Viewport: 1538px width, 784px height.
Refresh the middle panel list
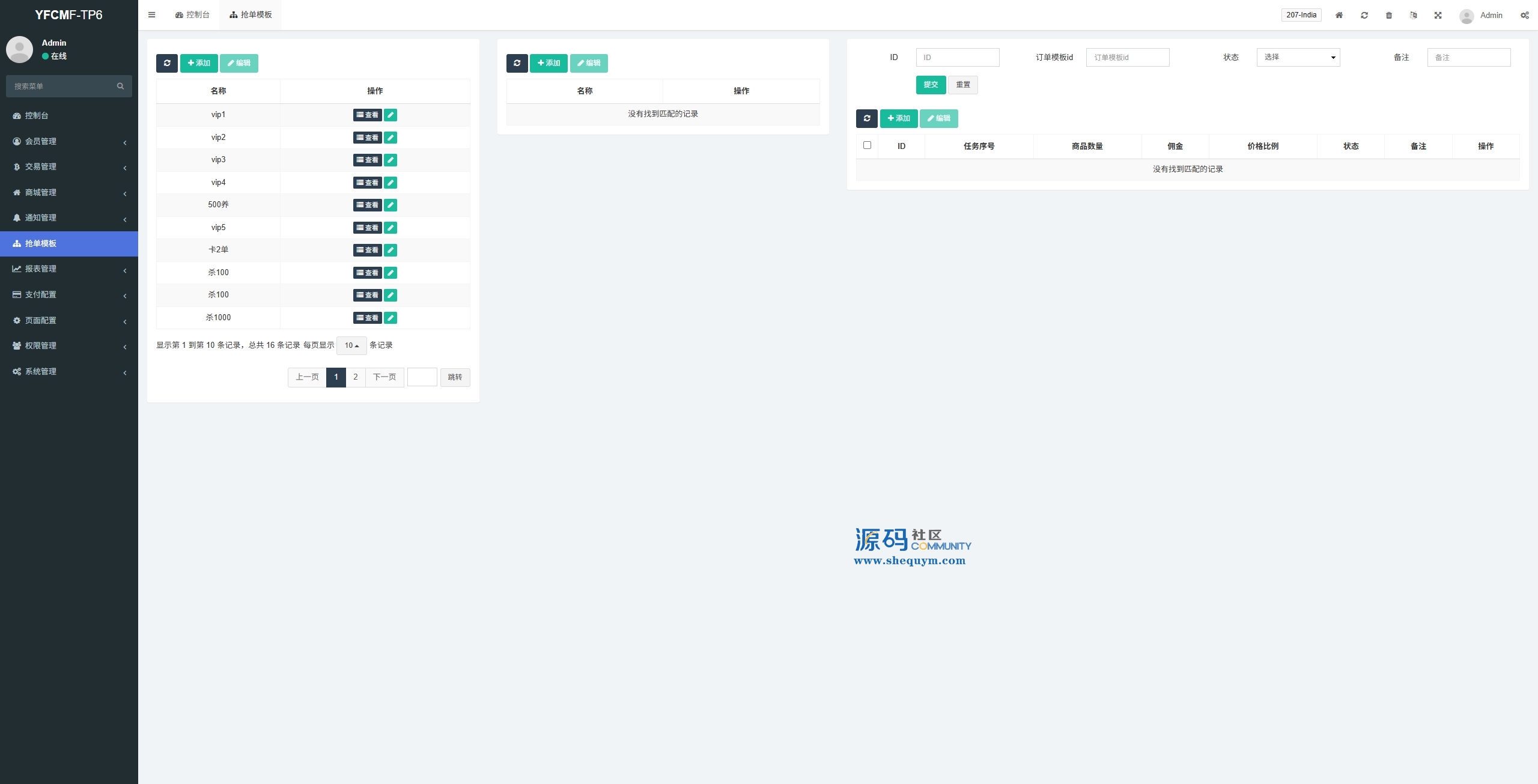[517, 63]
